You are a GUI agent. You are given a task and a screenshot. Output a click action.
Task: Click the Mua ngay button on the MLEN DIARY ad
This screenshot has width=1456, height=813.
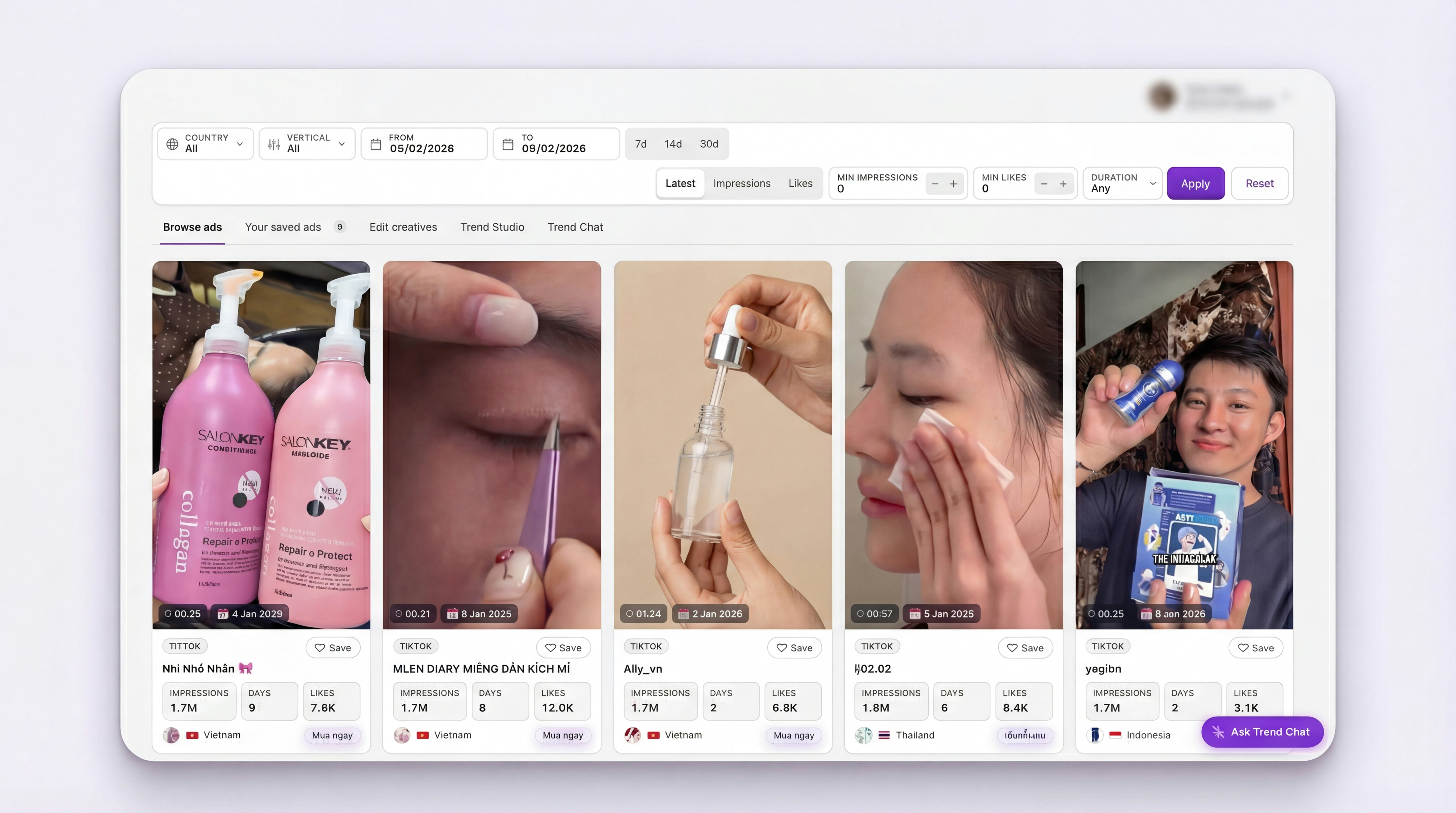(563, 735)
